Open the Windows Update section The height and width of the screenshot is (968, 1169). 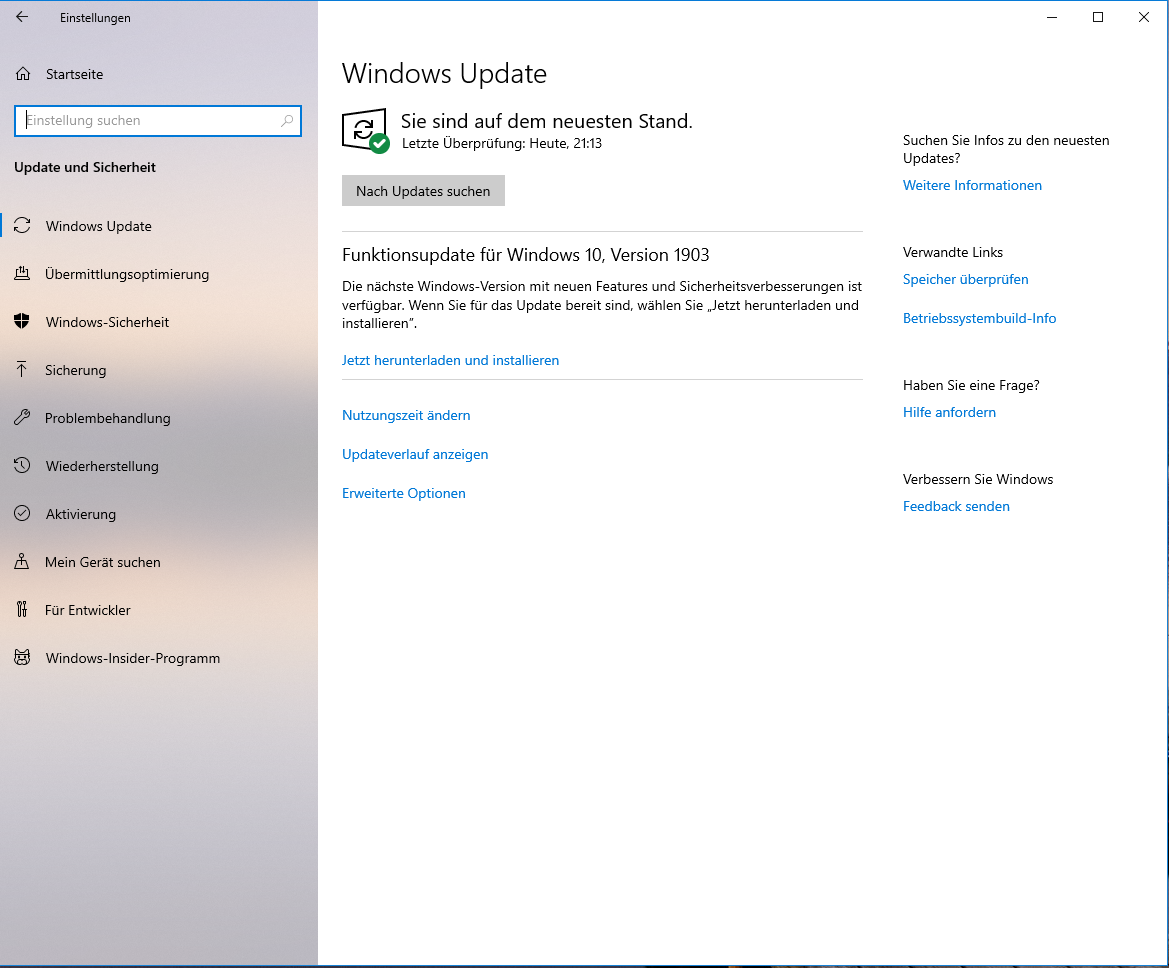coord(159,226)
